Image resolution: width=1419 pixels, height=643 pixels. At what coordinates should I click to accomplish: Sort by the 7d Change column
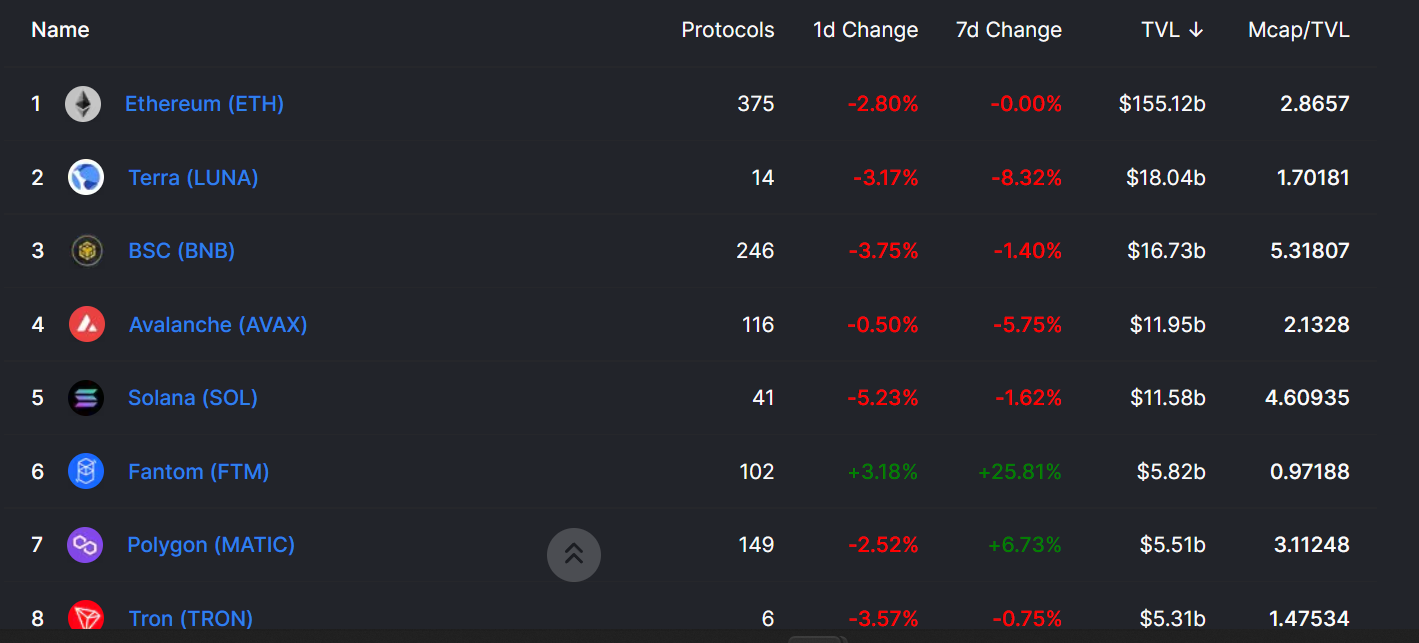(1008, 30)
